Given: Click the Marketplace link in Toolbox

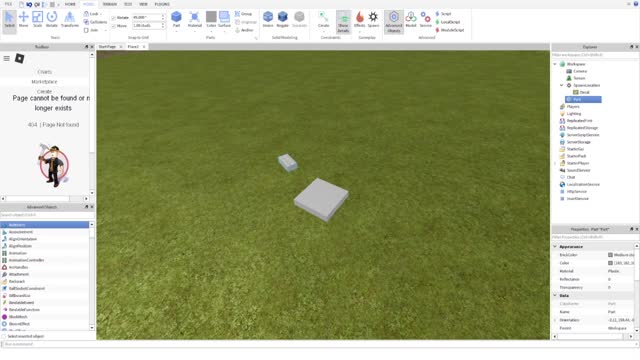Looking at the screenshot, I should tap(44, 82).
